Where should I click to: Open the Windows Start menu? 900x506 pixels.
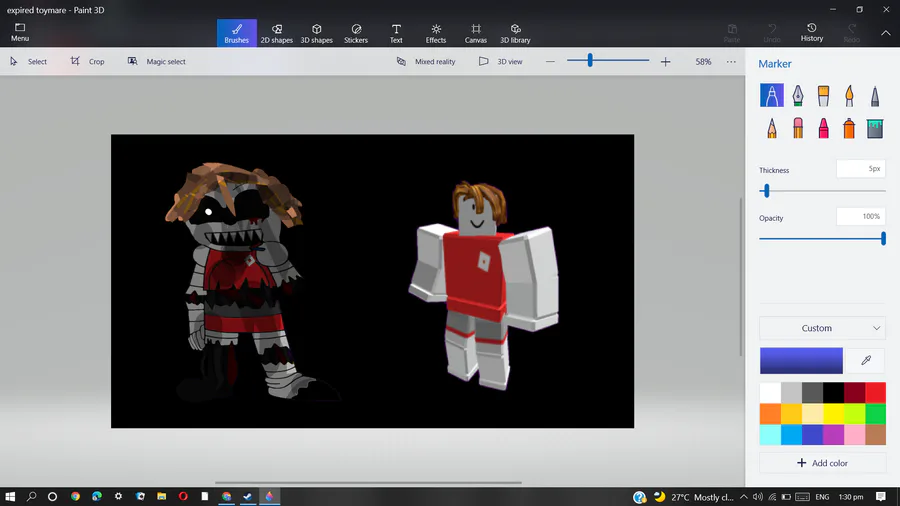10,496
